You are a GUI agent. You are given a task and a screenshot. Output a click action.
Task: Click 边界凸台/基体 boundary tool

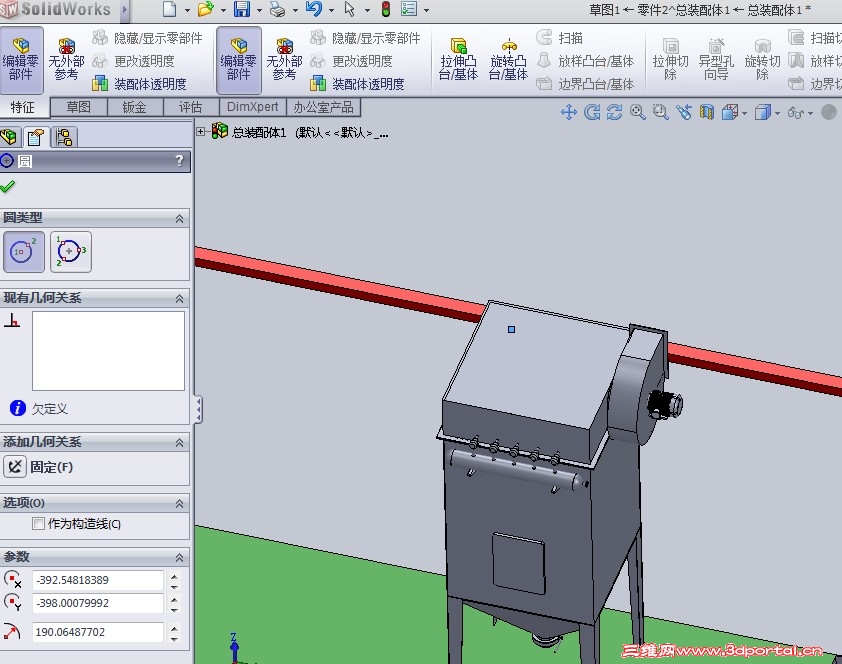(x=585, y=84)
